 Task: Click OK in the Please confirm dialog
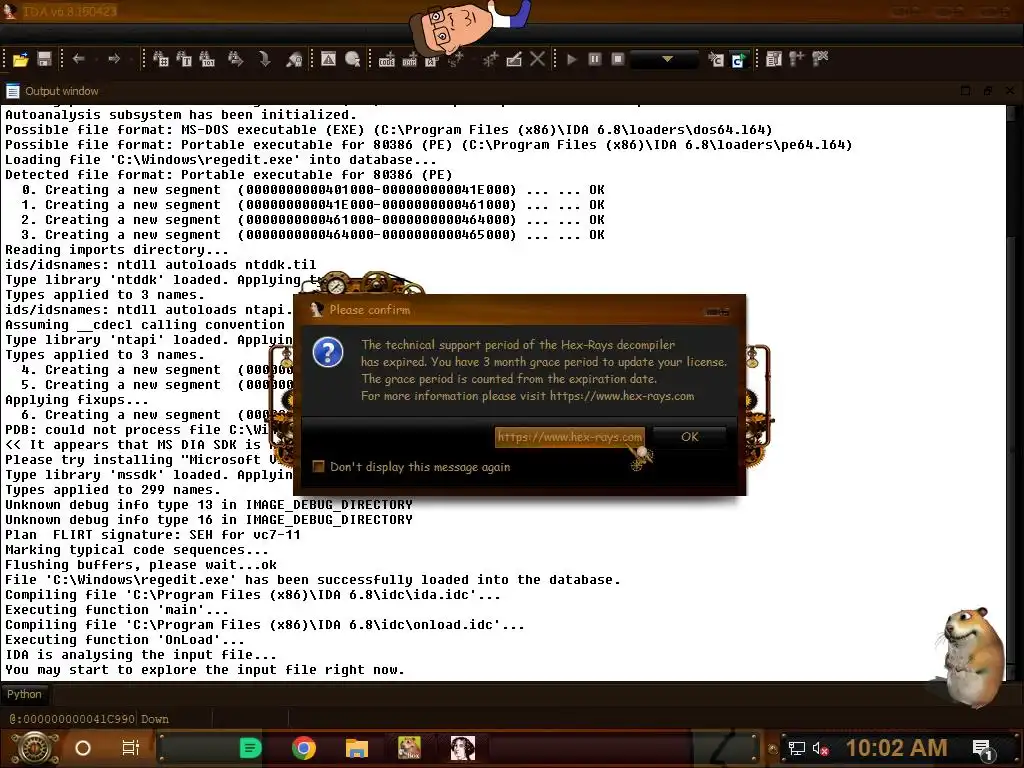(690, 437)
